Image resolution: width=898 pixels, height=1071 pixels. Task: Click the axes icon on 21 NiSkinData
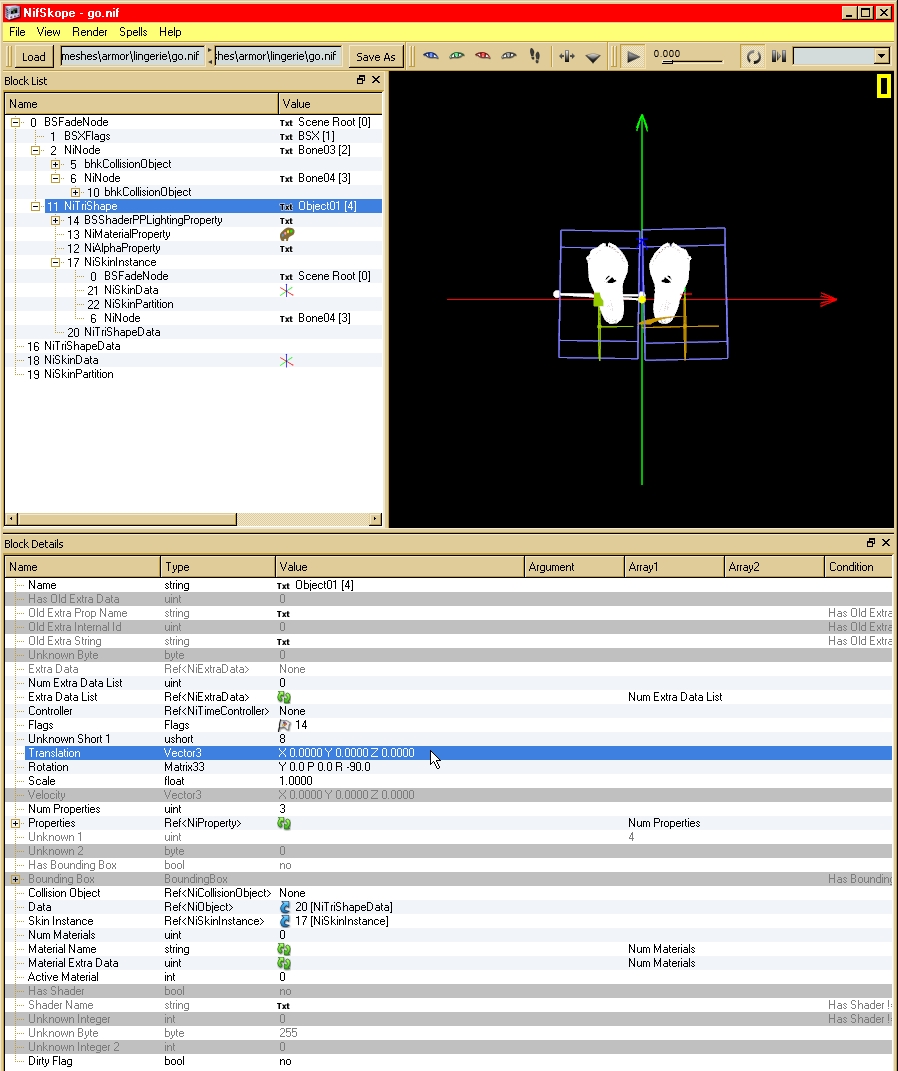pos(286,290)
